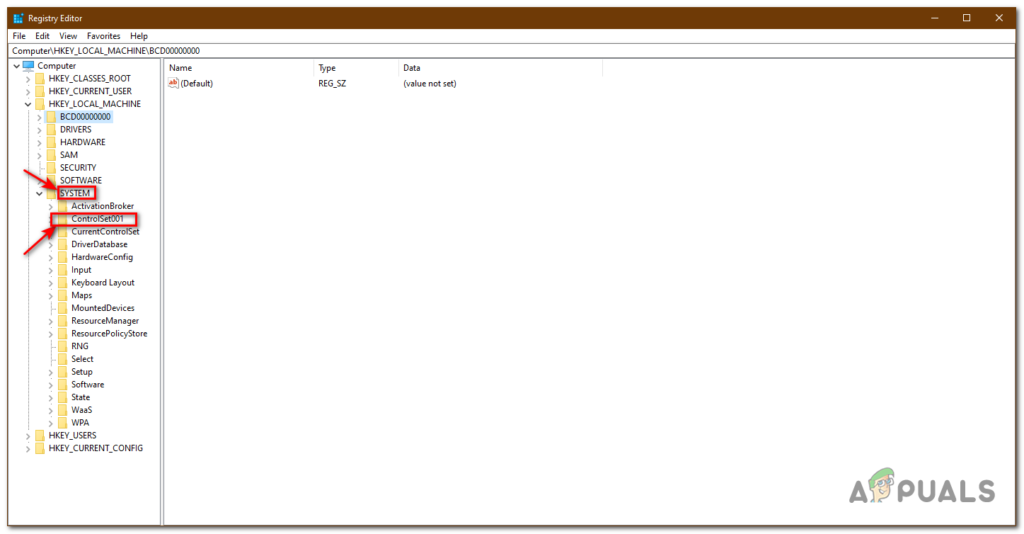Expand the HKEY_USERS hive

[28, 435]
